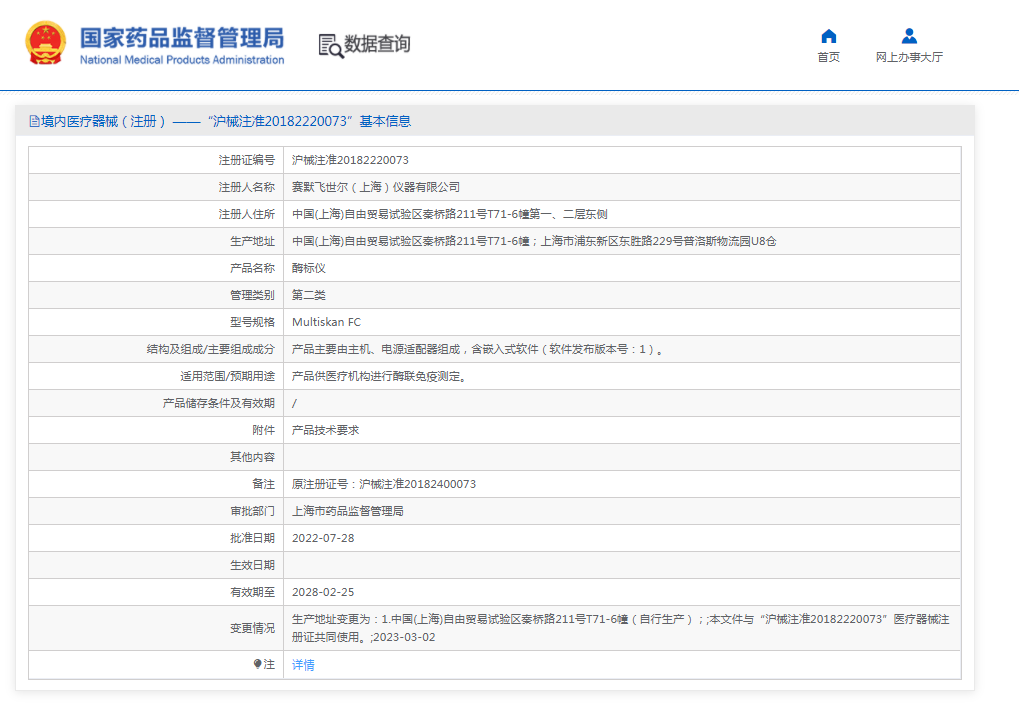1019x706 pixels.
Task: Open the 详情 details link
Action: tap(303, 665)
